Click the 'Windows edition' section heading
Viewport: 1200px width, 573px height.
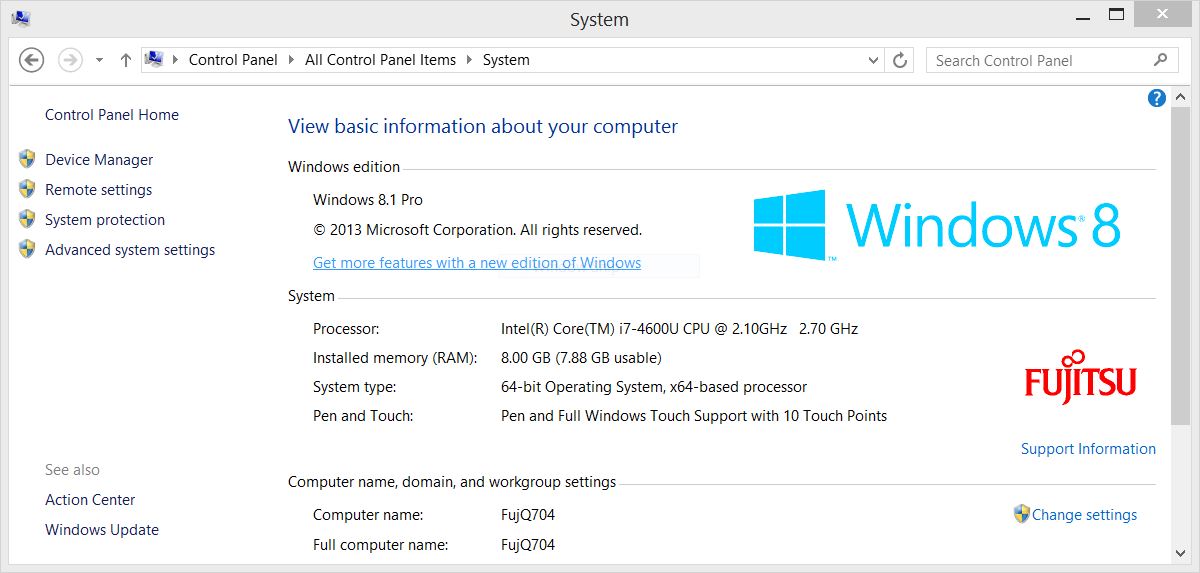(x=344, y=167)
